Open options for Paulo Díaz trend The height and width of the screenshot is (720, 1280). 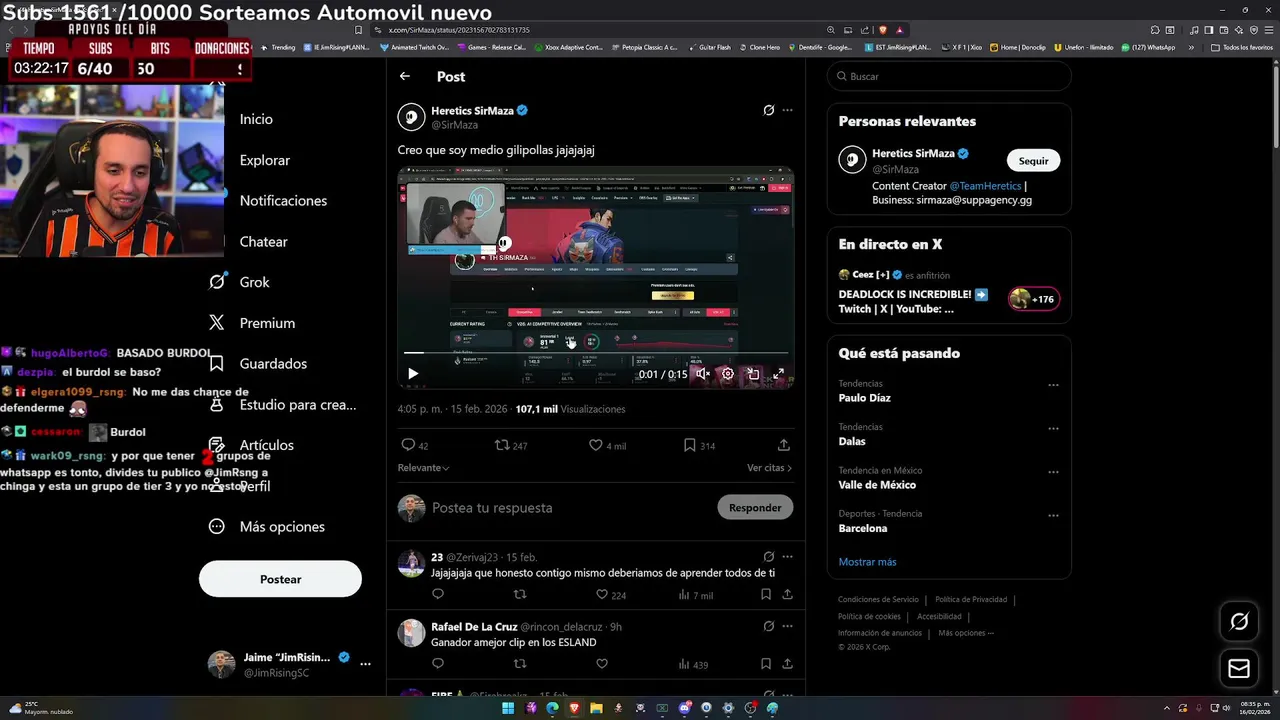tap(1053, 385)
